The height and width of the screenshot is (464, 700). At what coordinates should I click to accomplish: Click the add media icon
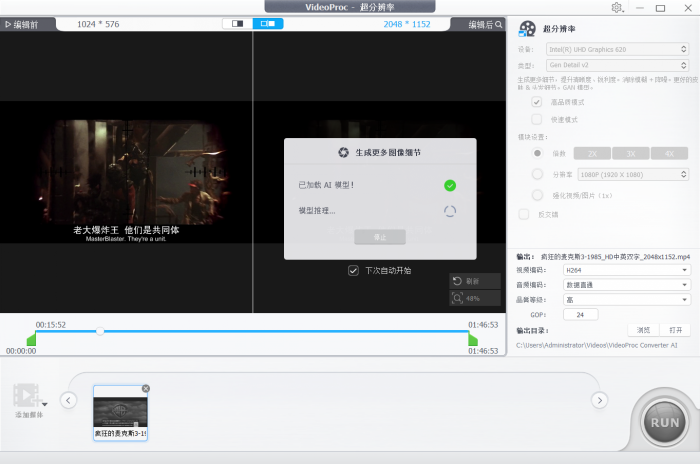click(x=26, y=396)
